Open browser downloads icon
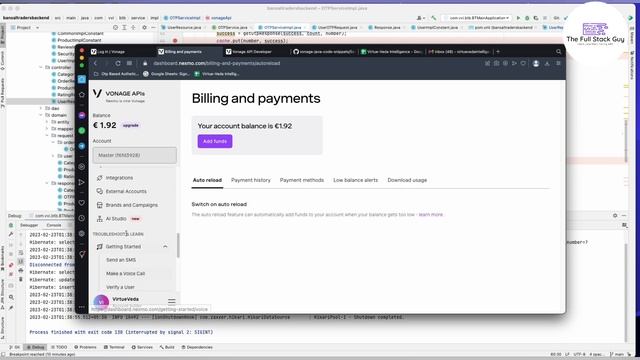 click(x=547, y=64)
